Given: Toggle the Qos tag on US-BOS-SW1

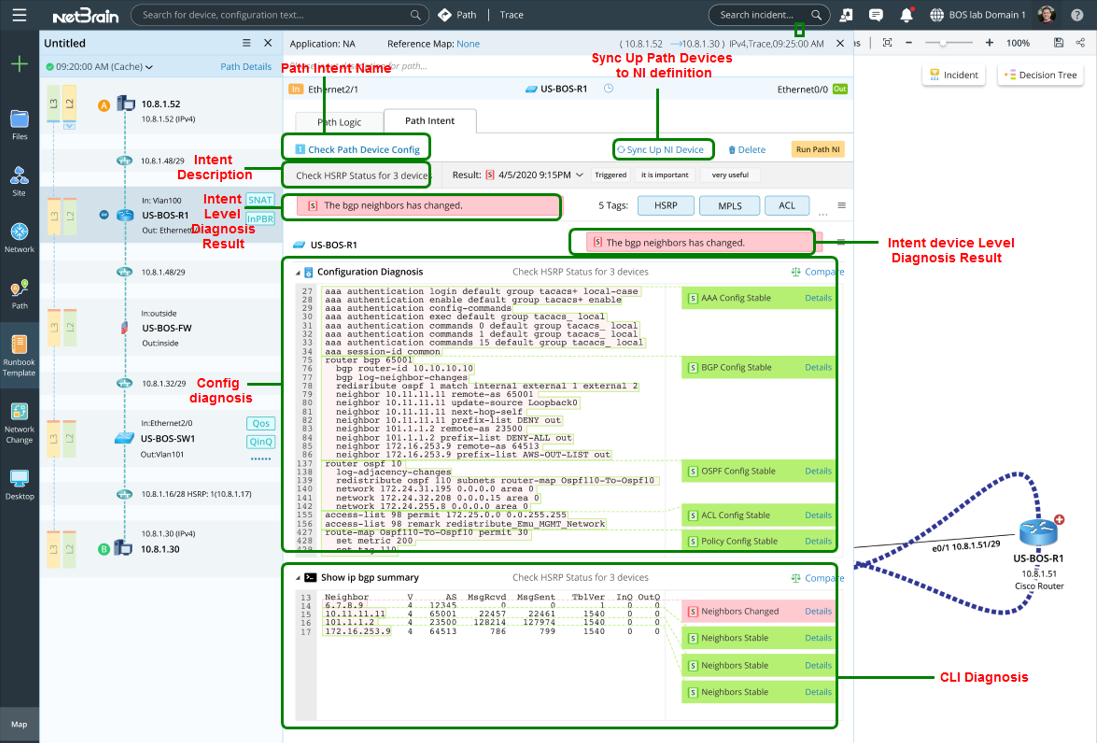Looking at the screenshot, I should 260,424.
